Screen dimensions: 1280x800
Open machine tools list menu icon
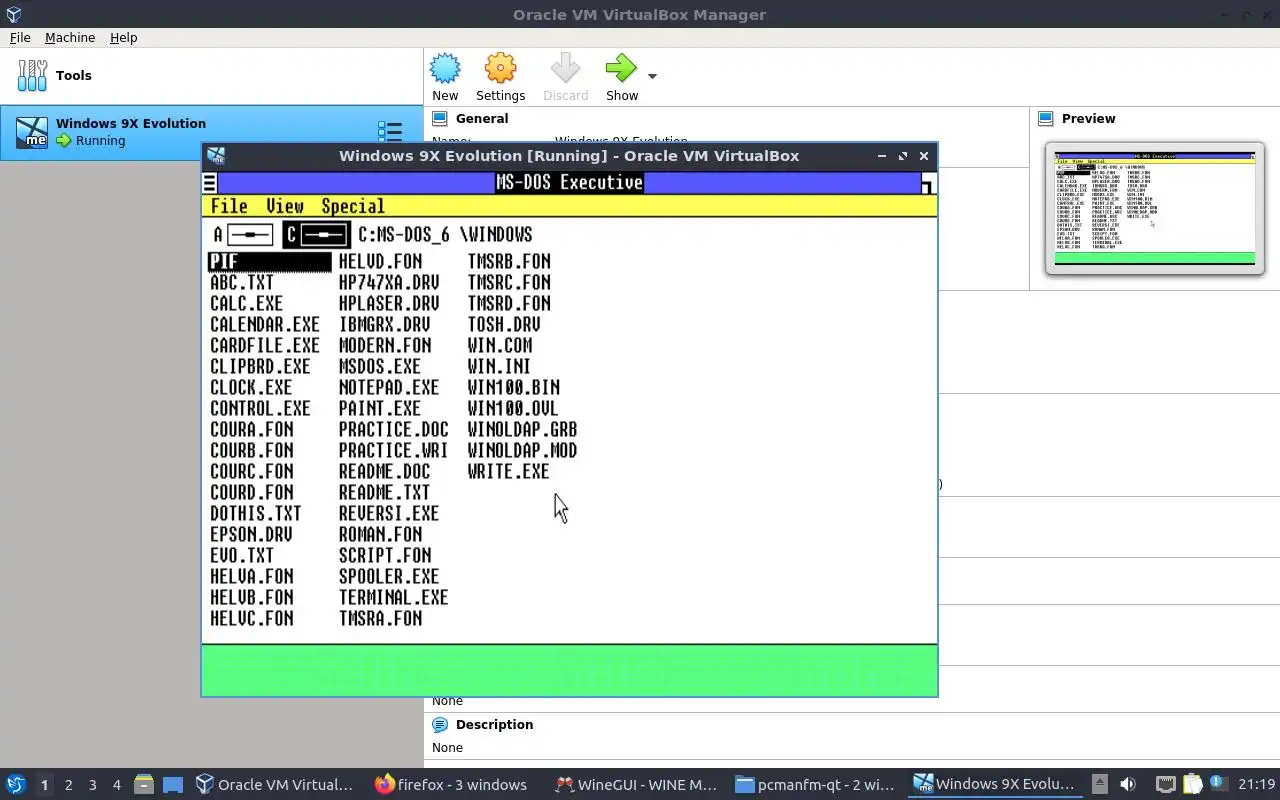coord(390,132)
